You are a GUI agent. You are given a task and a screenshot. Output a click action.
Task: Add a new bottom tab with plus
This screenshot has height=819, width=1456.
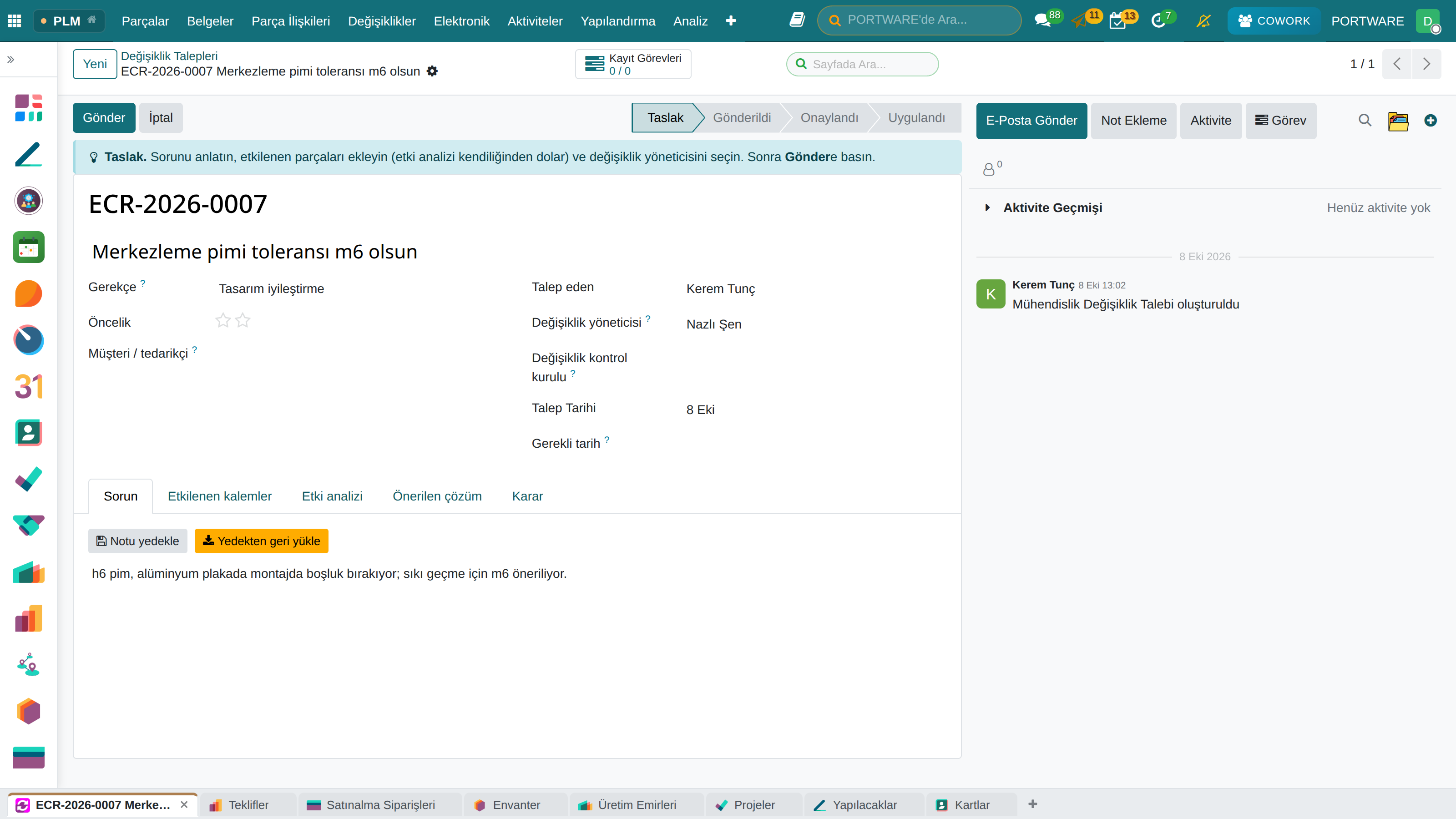point(1033,804)
